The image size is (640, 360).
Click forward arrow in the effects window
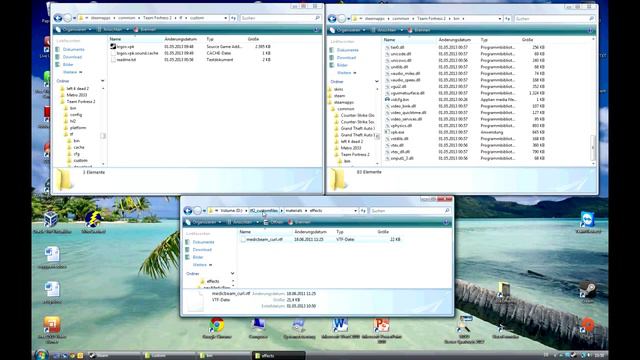pyautogui.click(x=197, y=211)
